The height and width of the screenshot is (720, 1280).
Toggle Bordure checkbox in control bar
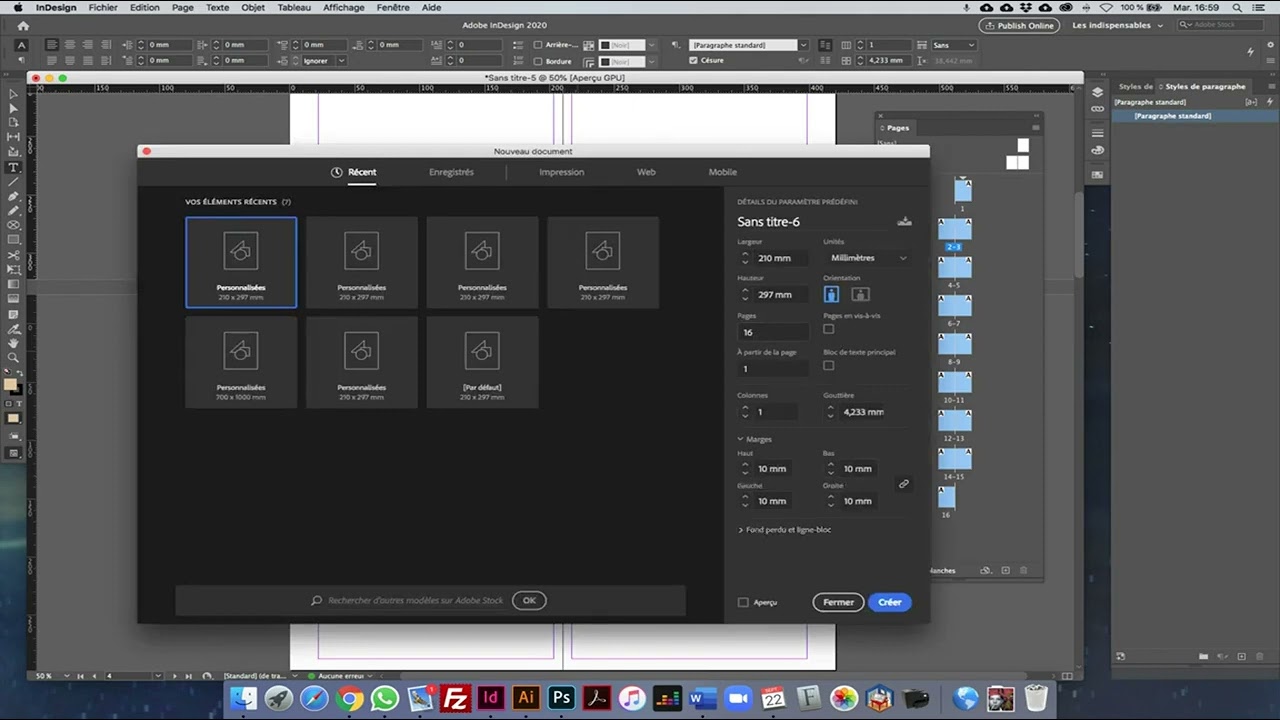point(538,61)
